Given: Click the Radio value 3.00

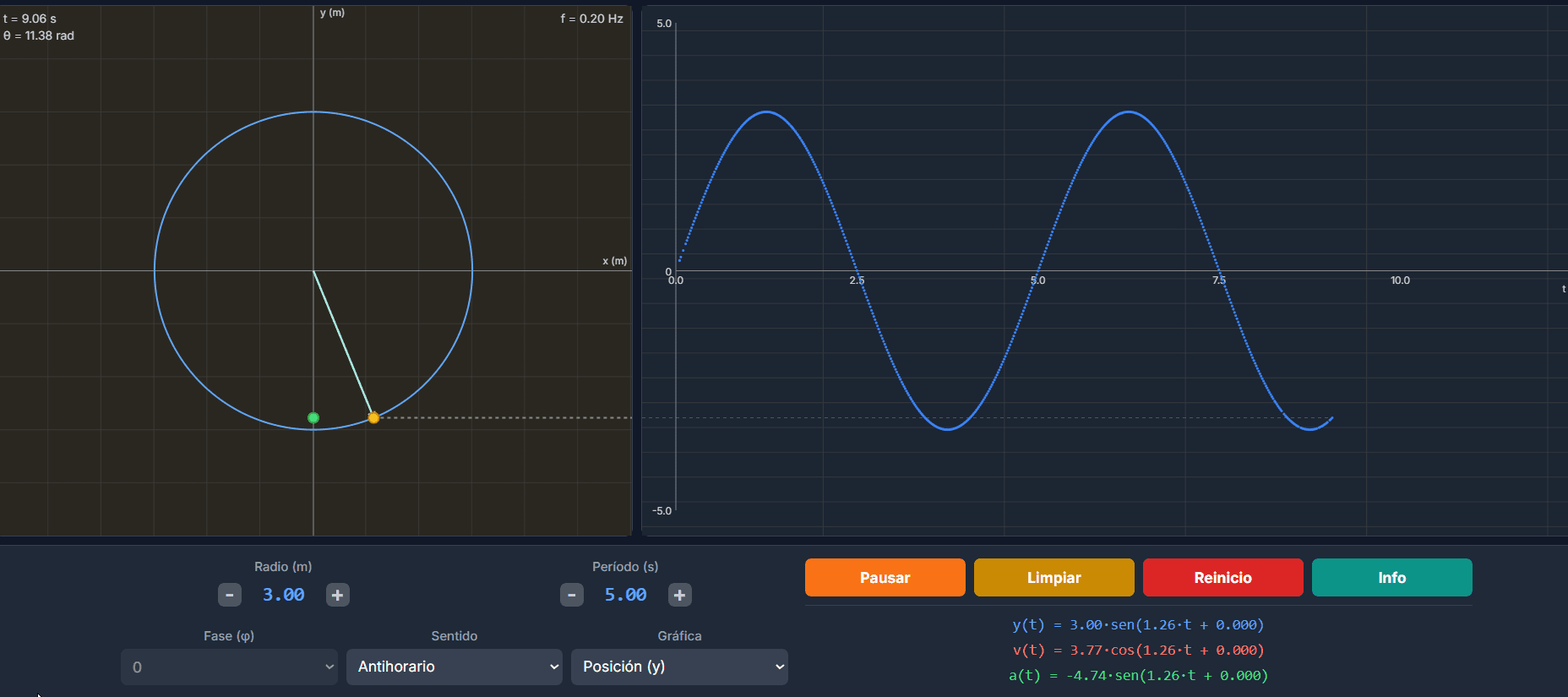Looking at the screenshot, I should click(283, 595).
